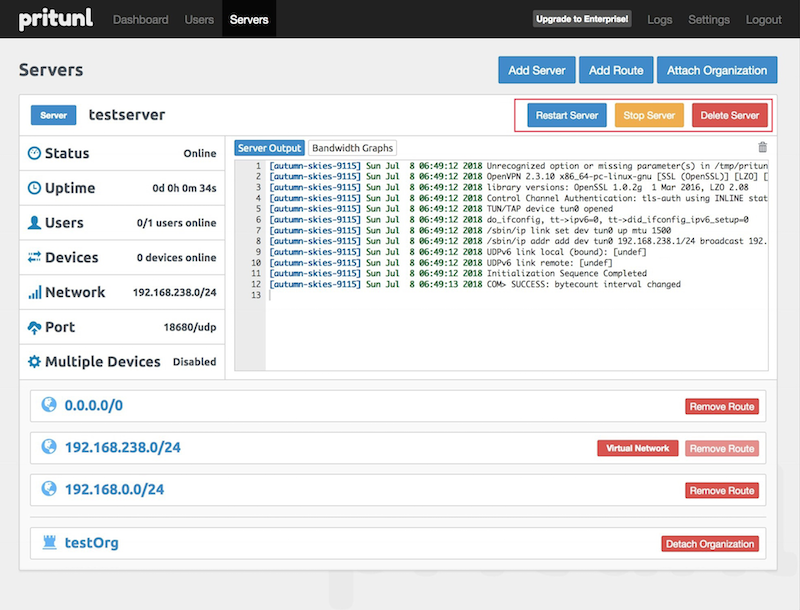
Task: Click the Network signal bars icon
Action: pos(34,292)
